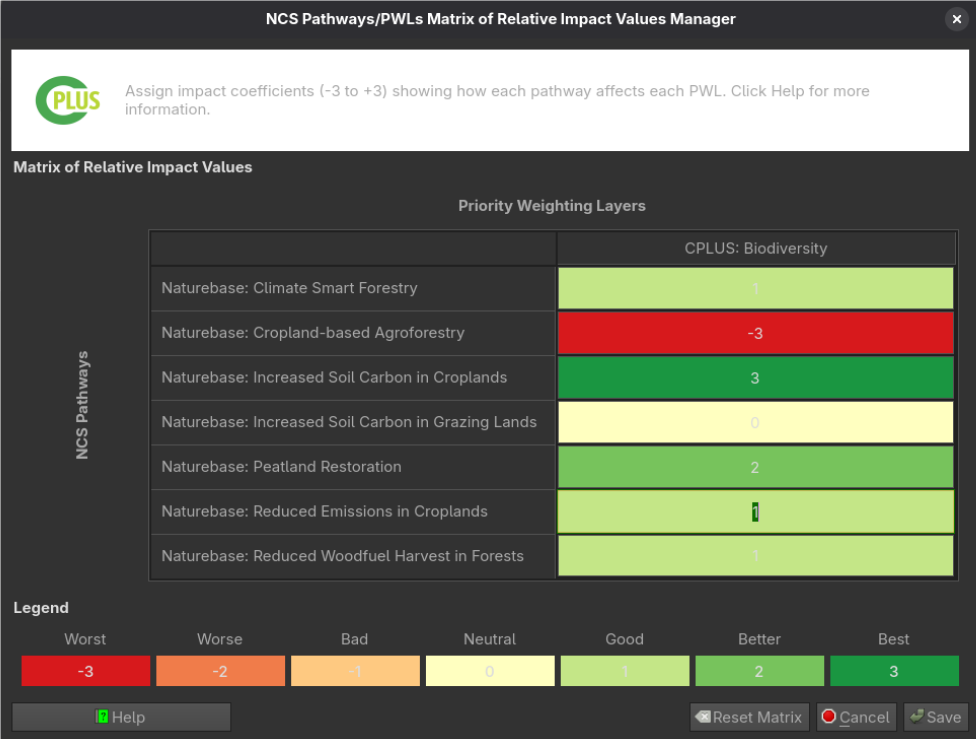Select the Cropland-based Agroforestry -3 cell
The image size is (976, 739).
(755, 333)
